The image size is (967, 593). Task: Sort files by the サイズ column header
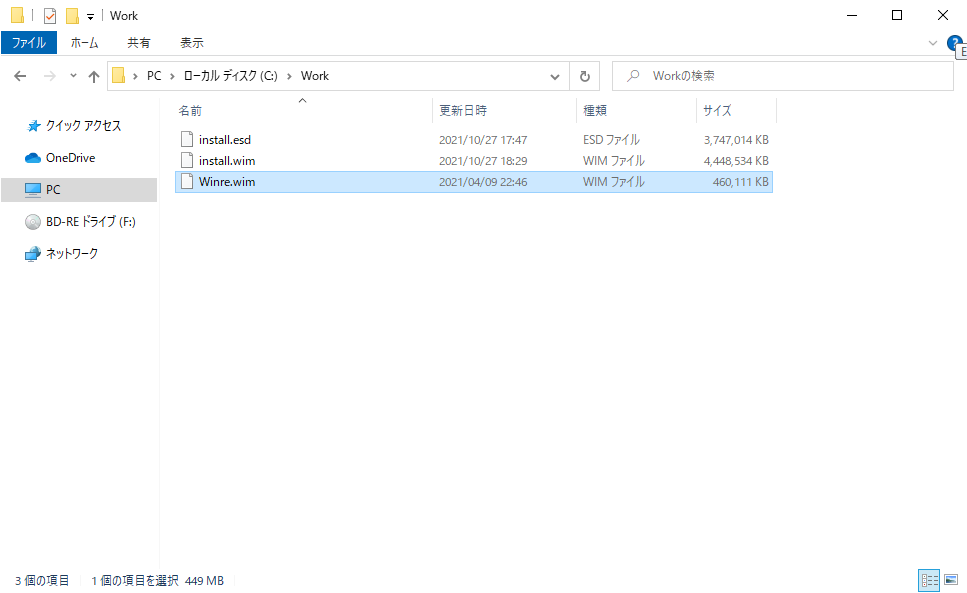(717, 110)
